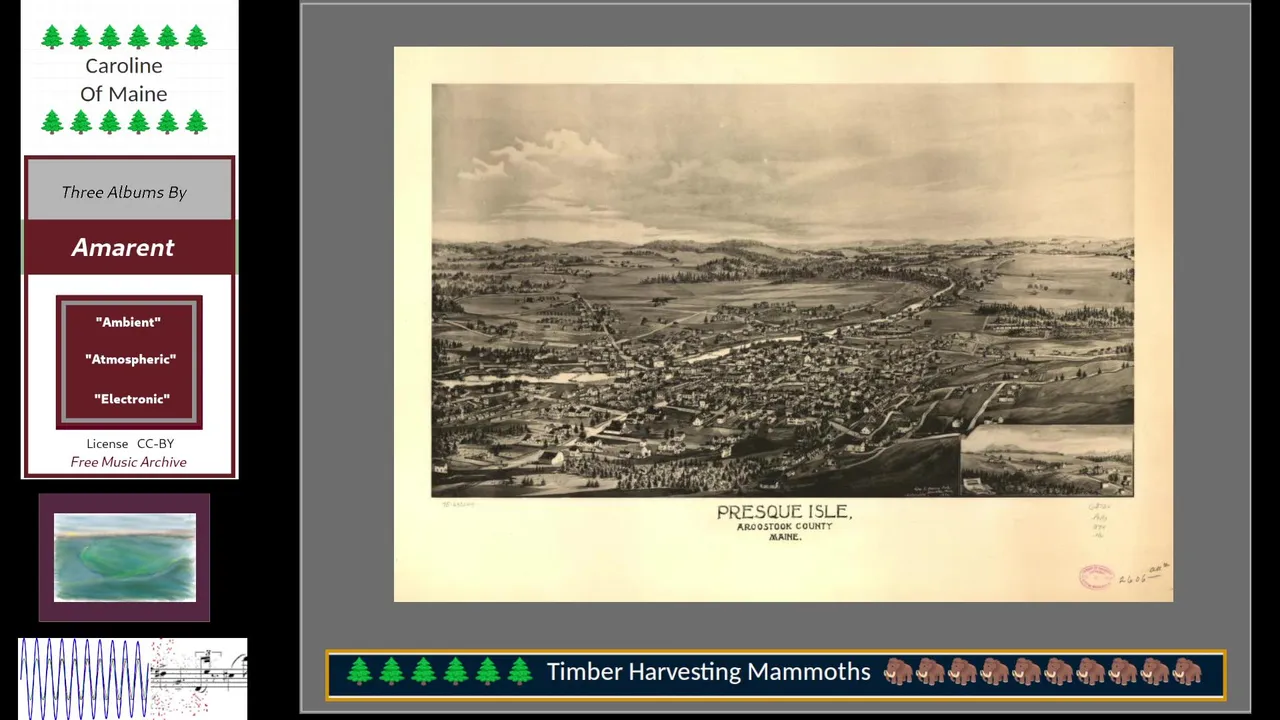The width and height of the screenshot is (1280, 720).
Task: Click the green watercolor album art thumbnail
Action: point(125,557)
